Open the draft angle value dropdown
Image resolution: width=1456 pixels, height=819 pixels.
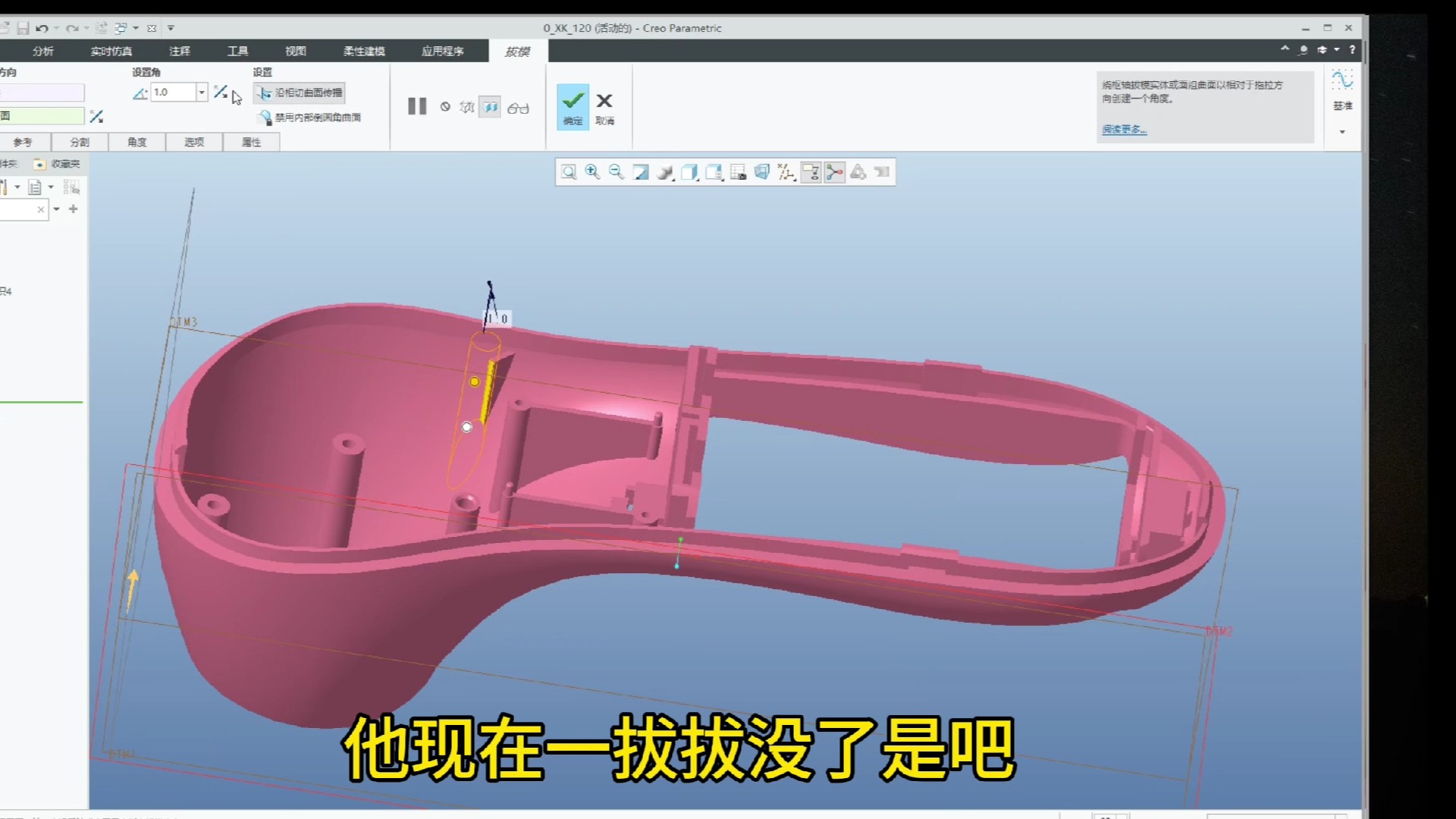[202, 93]
